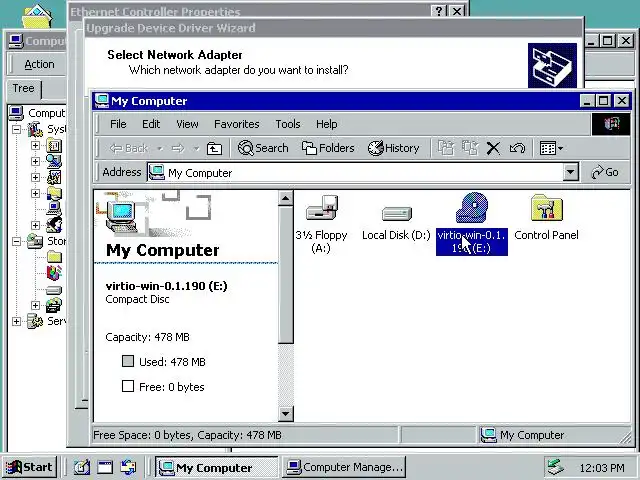
Task: Click the Forward arrow toolbar icon
Action: [178, 148]
